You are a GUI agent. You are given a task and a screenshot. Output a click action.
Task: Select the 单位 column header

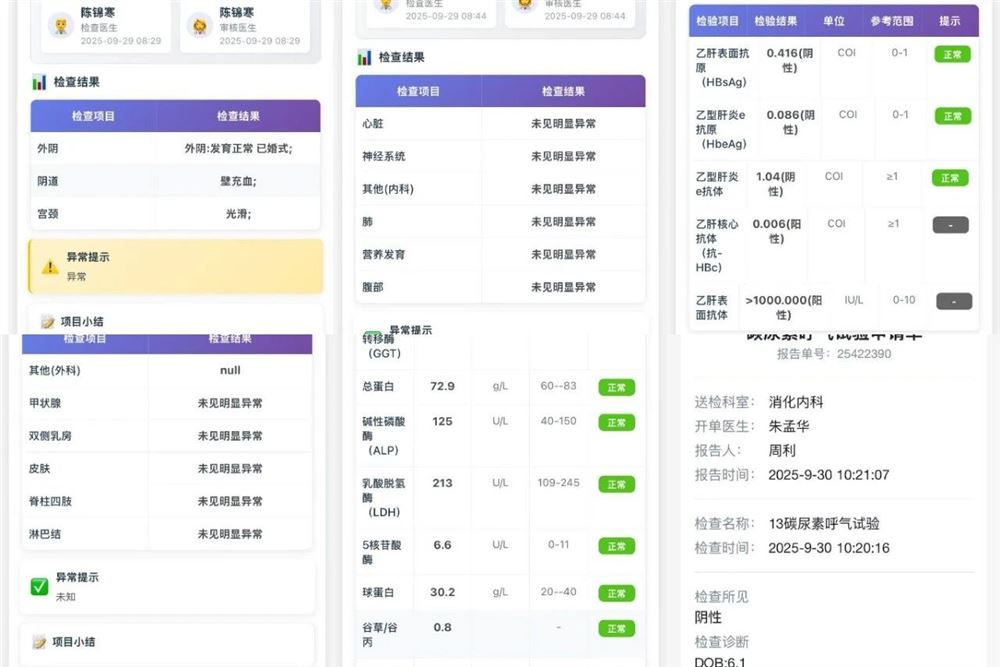pyautogui.click(x=834, y=21)
